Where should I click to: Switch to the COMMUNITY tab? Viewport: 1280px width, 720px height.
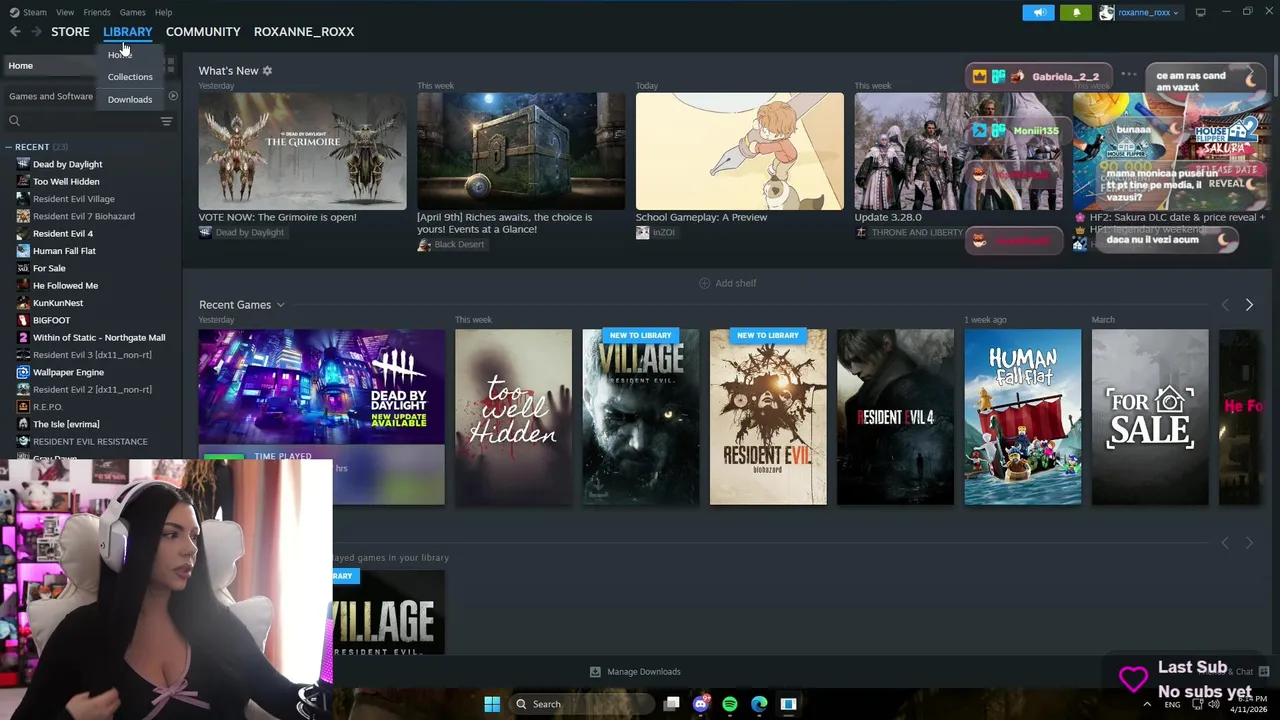click(203, 32)
